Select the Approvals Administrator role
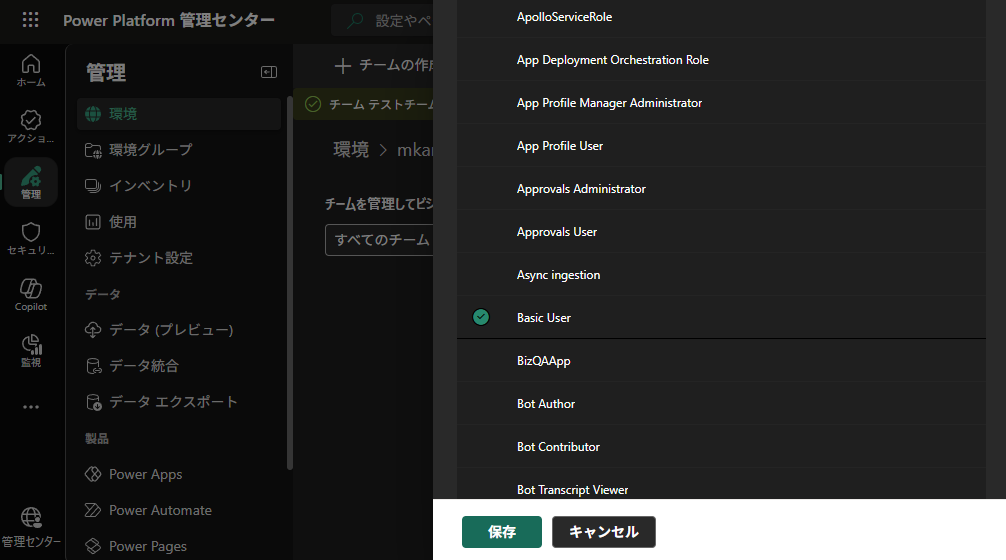This screenshot has height=560, width=1006. pos(581,189)
